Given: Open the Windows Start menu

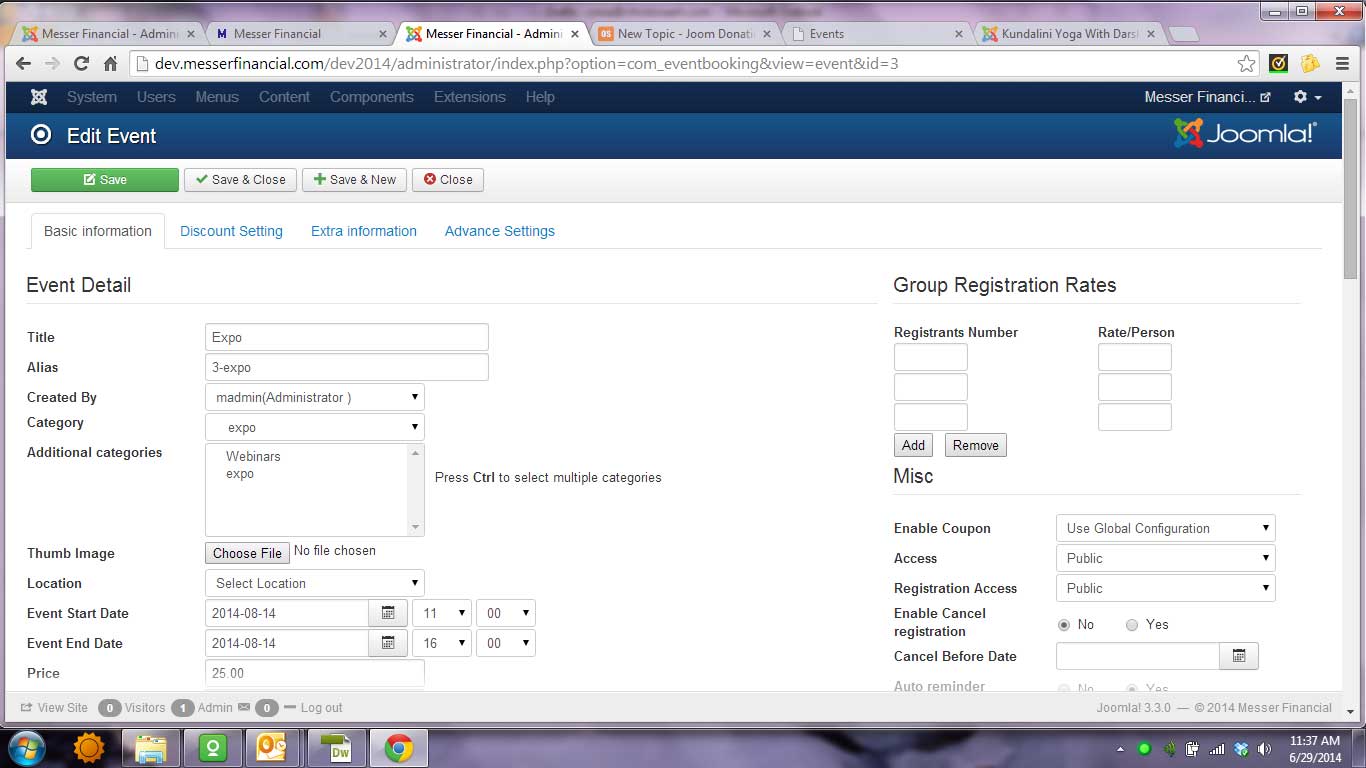Looking at the screenshot, I should [x=27, y=748].
